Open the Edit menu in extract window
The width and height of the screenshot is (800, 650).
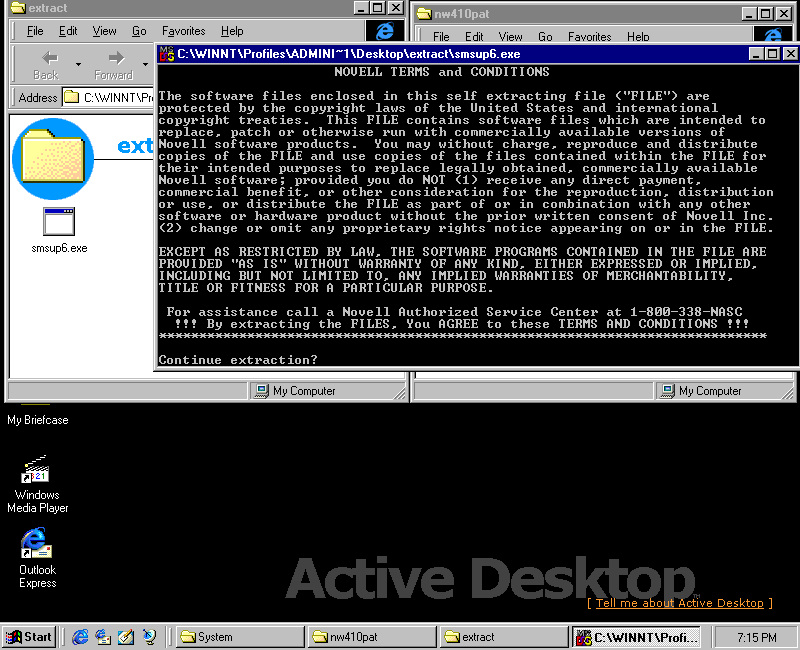tap(68, 31)
